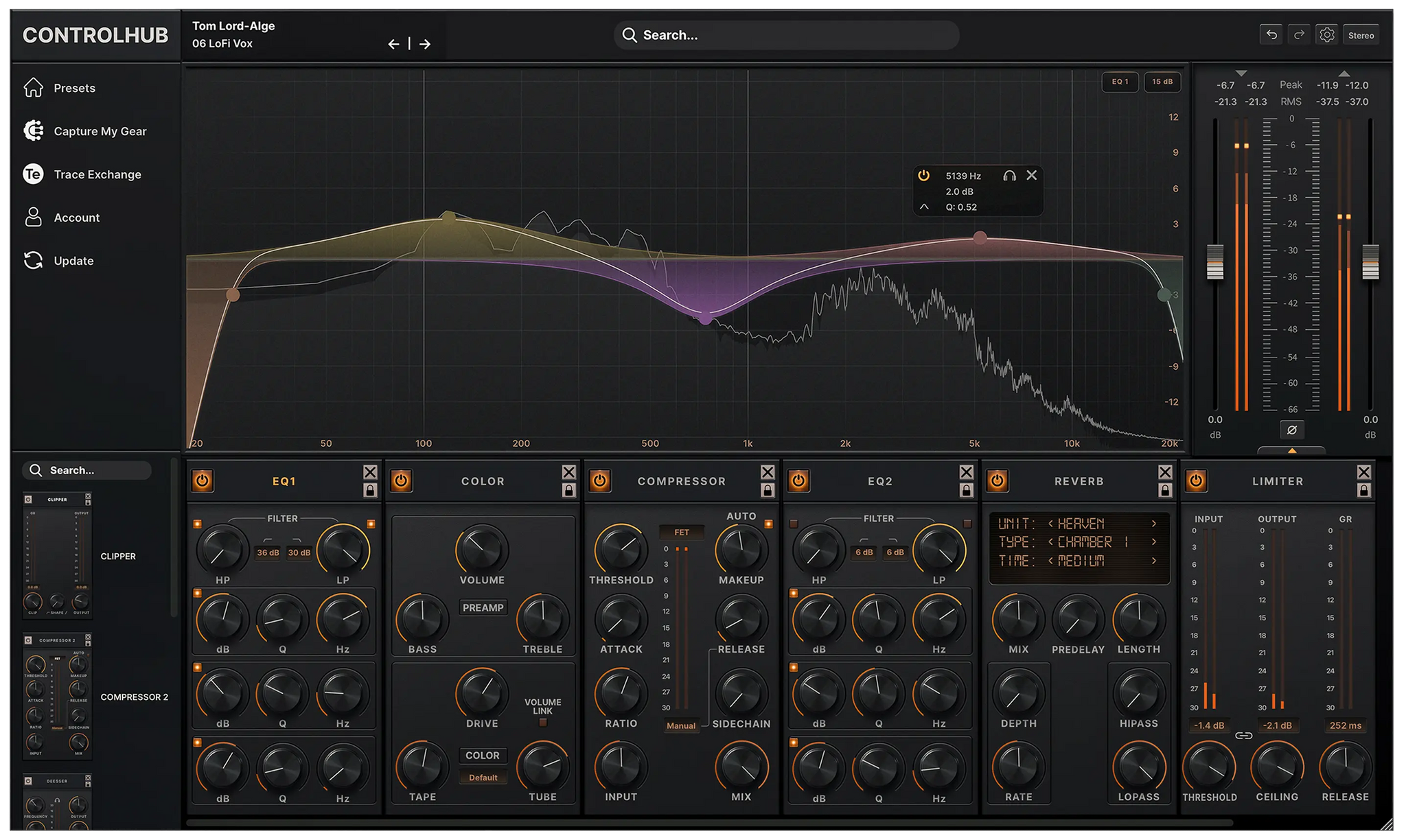Close the EQ band popup
1406x840 pixels.
[x=1031, y=176]
